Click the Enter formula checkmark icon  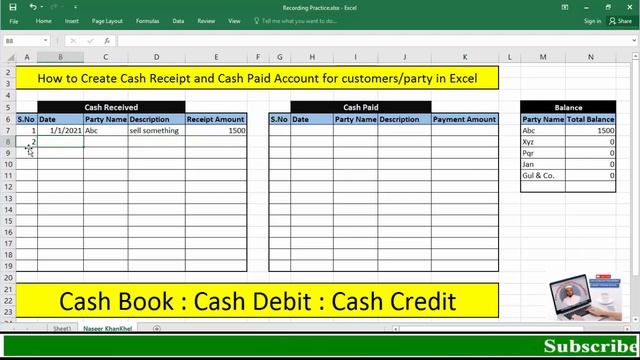pos(90,41)
